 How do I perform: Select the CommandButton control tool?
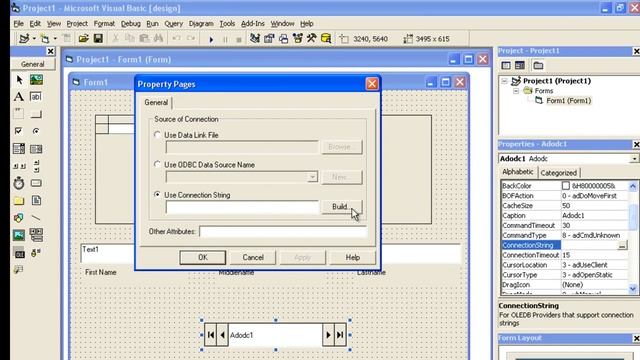coord(36,114)
